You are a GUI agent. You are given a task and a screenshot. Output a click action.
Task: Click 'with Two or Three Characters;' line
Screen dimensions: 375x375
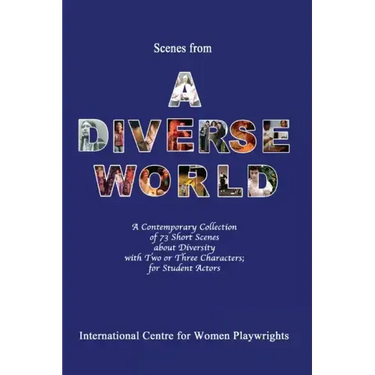(x=185, y=258)
